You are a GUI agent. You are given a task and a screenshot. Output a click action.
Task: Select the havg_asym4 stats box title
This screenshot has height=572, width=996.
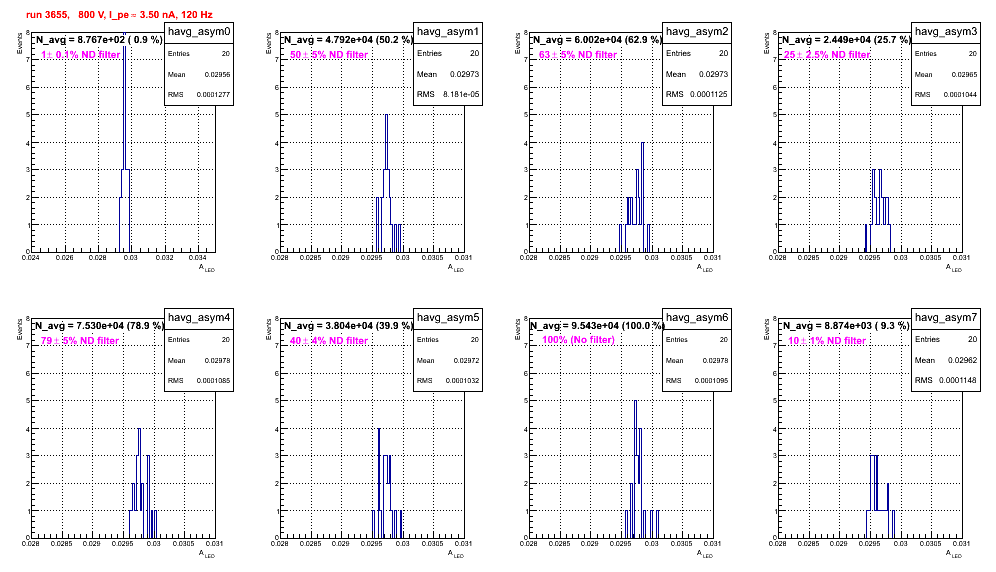pyautogui.click(x=199, y=317)
